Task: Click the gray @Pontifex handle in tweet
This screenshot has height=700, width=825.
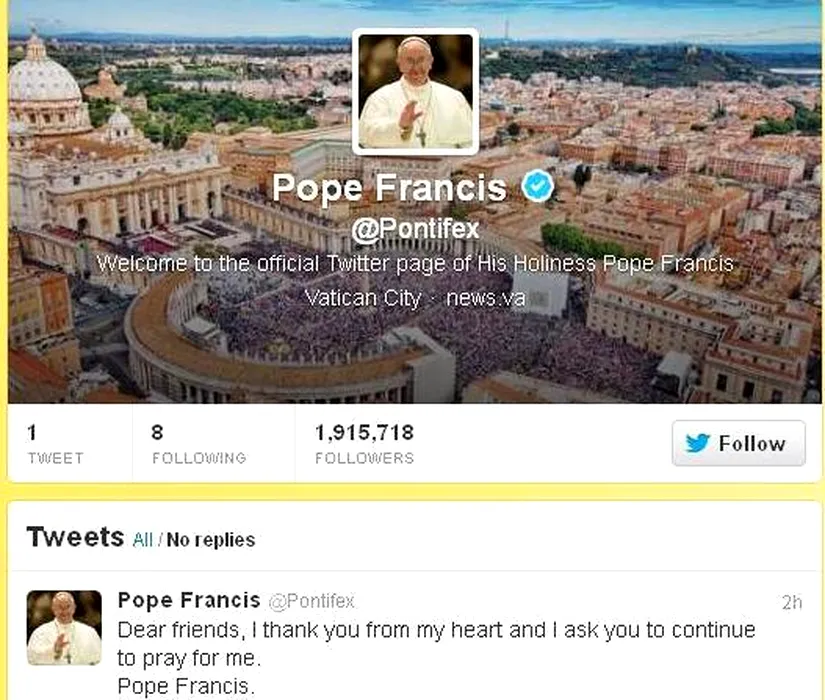Action: (310, 602)
